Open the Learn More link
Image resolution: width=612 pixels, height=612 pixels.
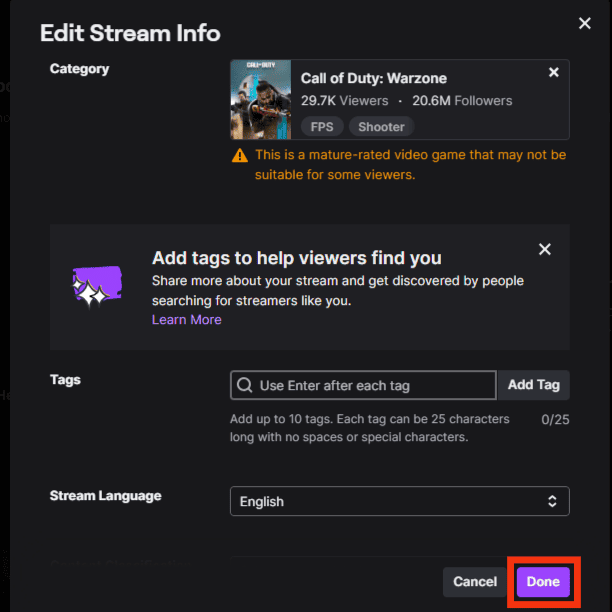click(x=187, y=320)
